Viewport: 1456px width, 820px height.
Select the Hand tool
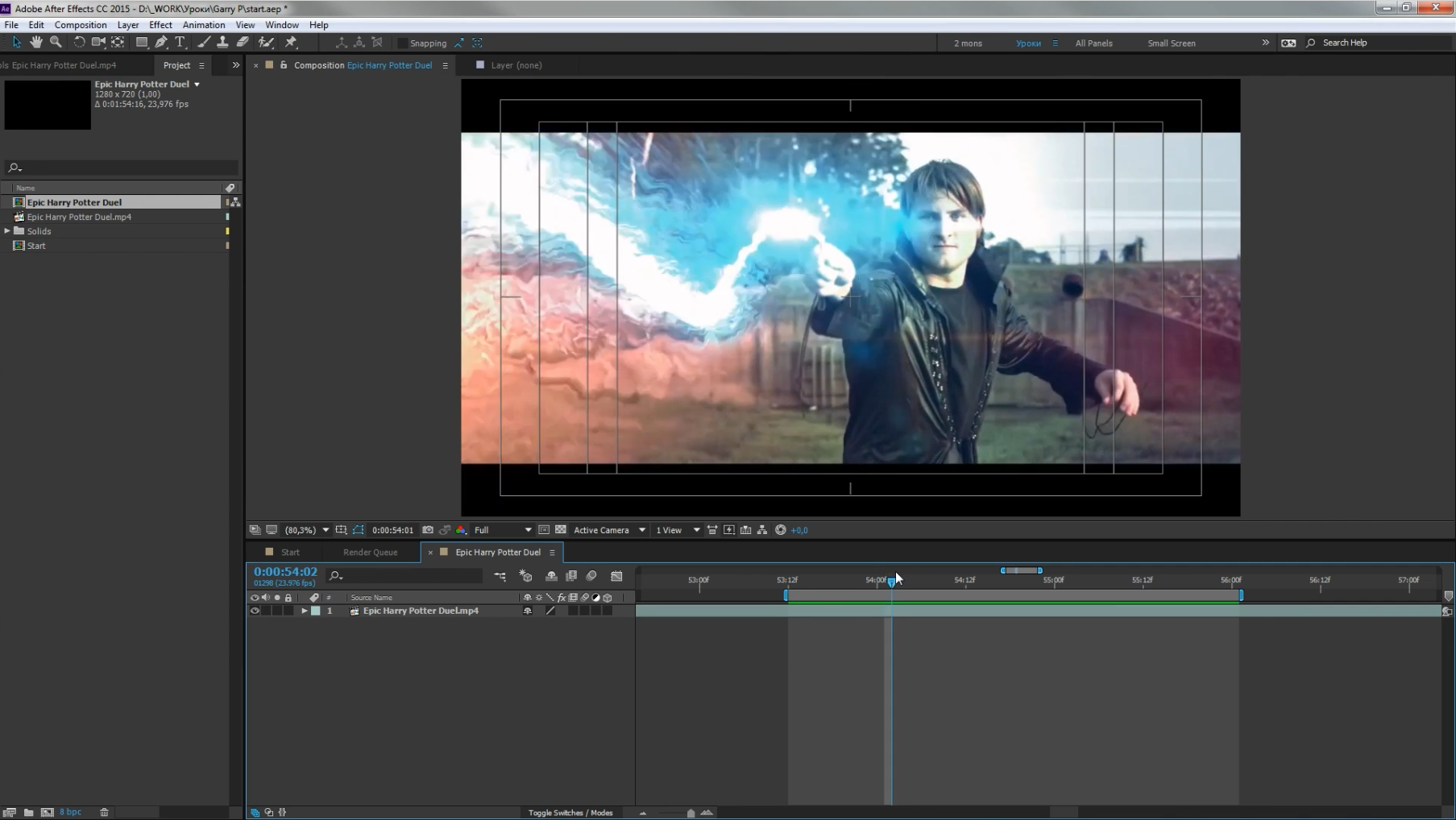click(36, 43)
